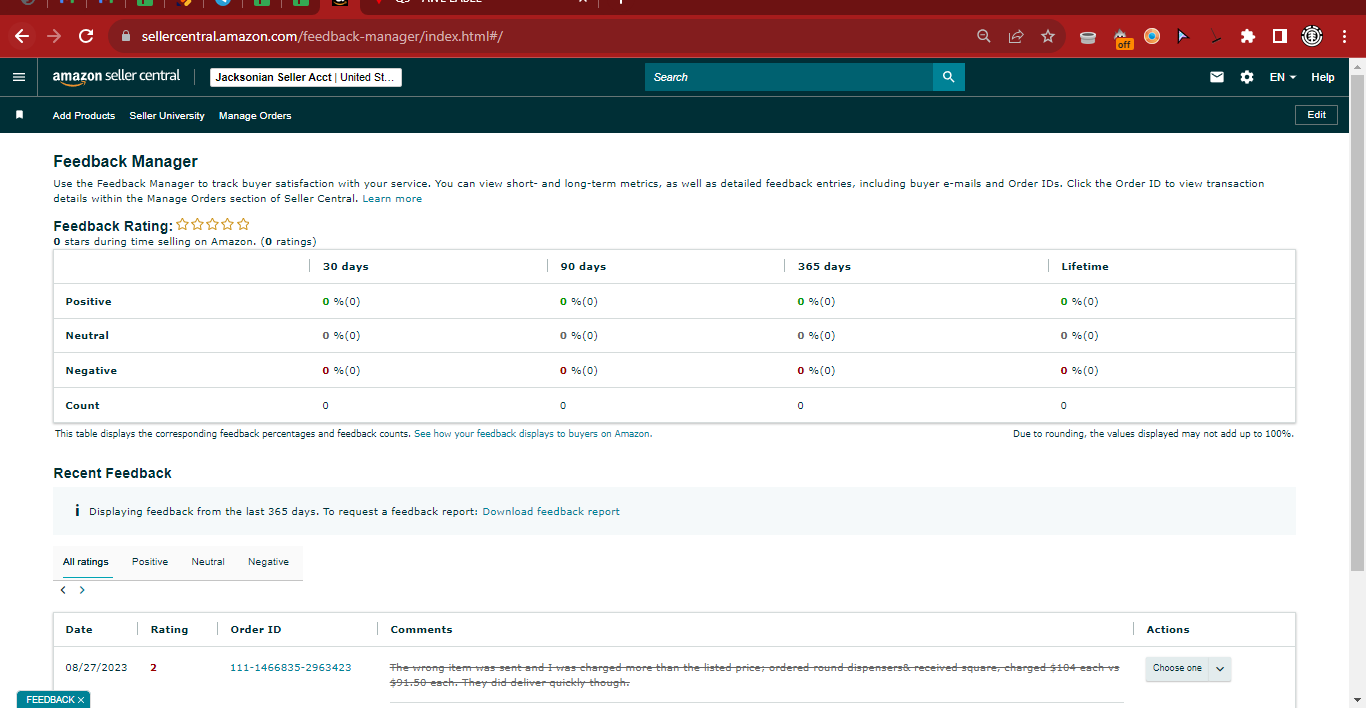The width and height of the screenshot is (1366, 708).
Task: Open "See how your feedback displays to buyers" link
Action: coord(532,434)
